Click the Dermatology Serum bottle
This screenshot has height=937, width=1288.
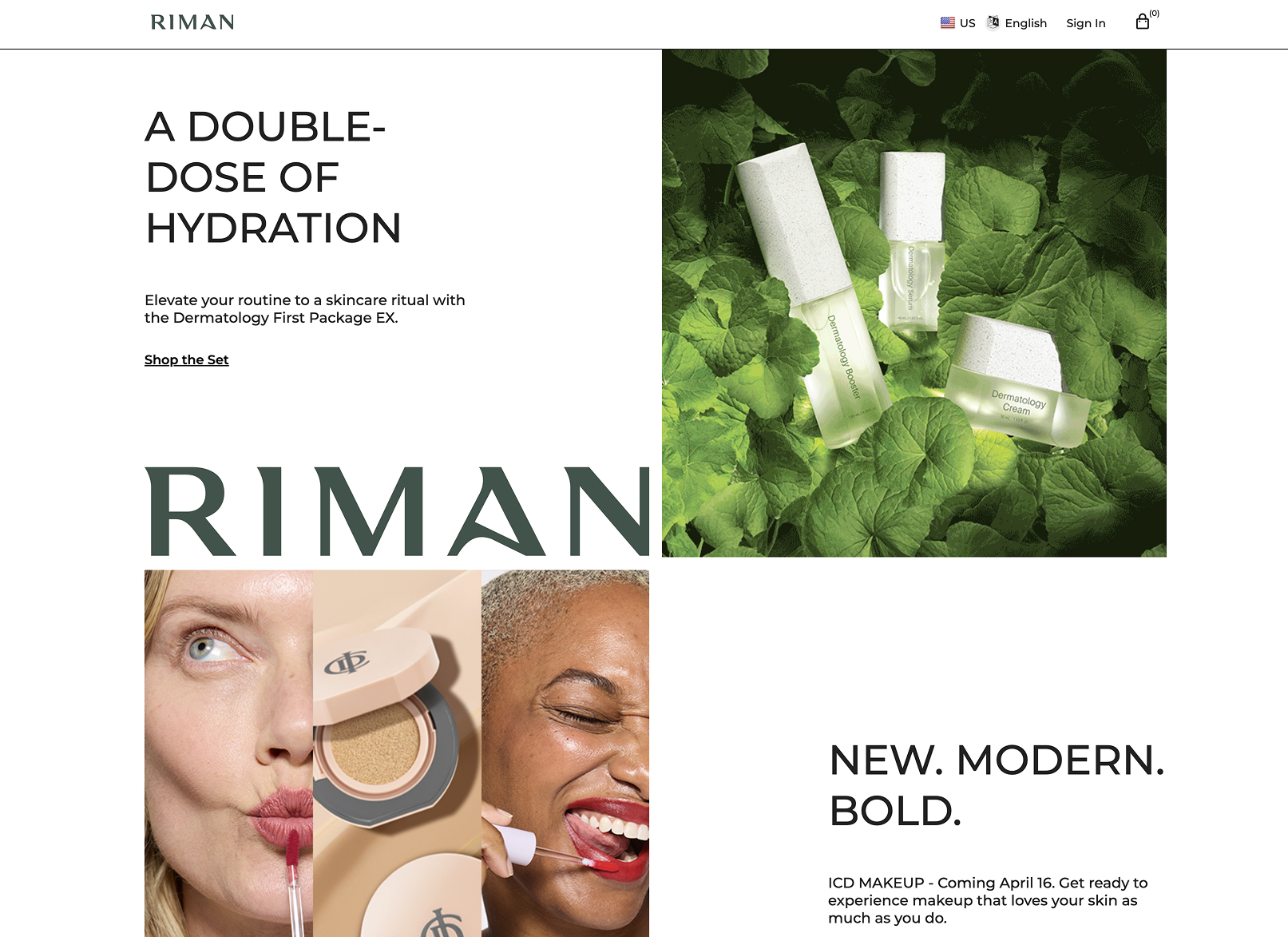pos(911,240)
